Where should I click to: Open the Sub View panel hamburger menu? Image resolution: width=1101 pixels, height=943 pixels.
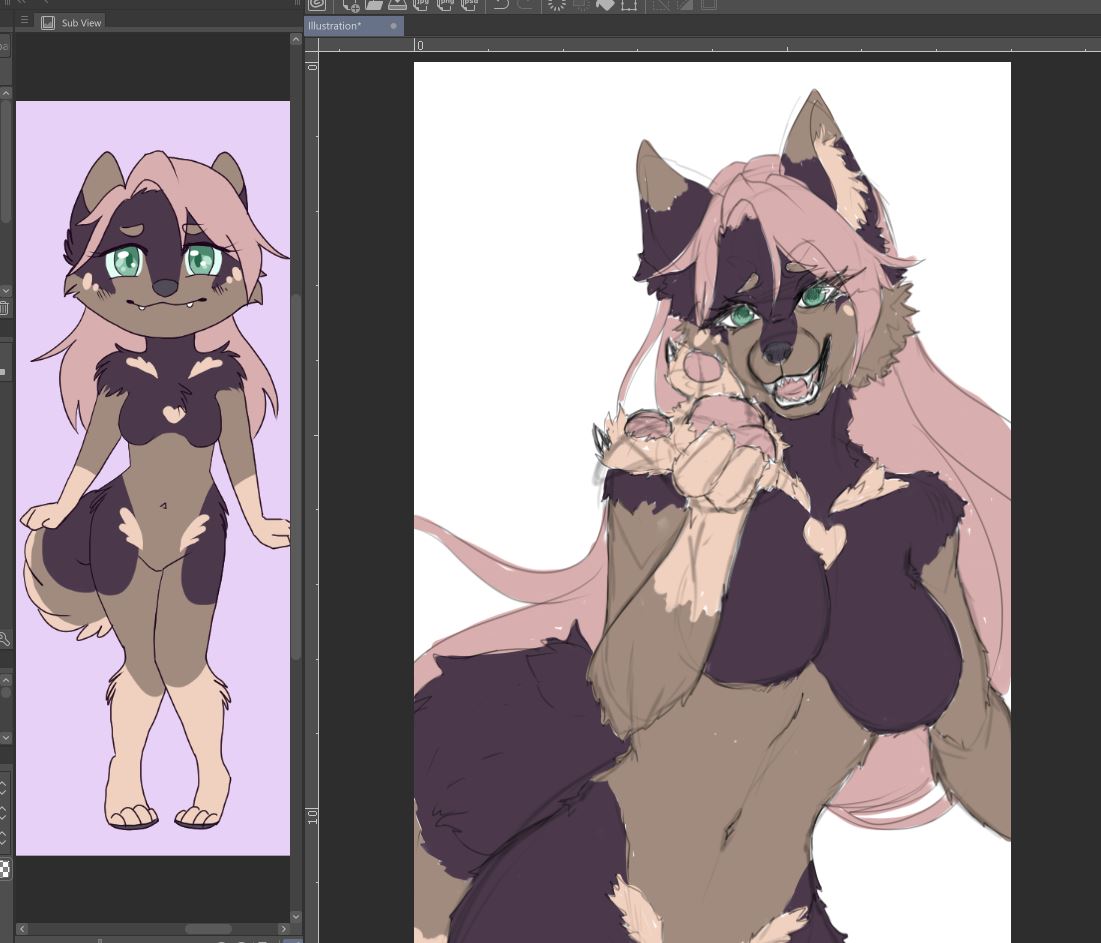point(25,21)
